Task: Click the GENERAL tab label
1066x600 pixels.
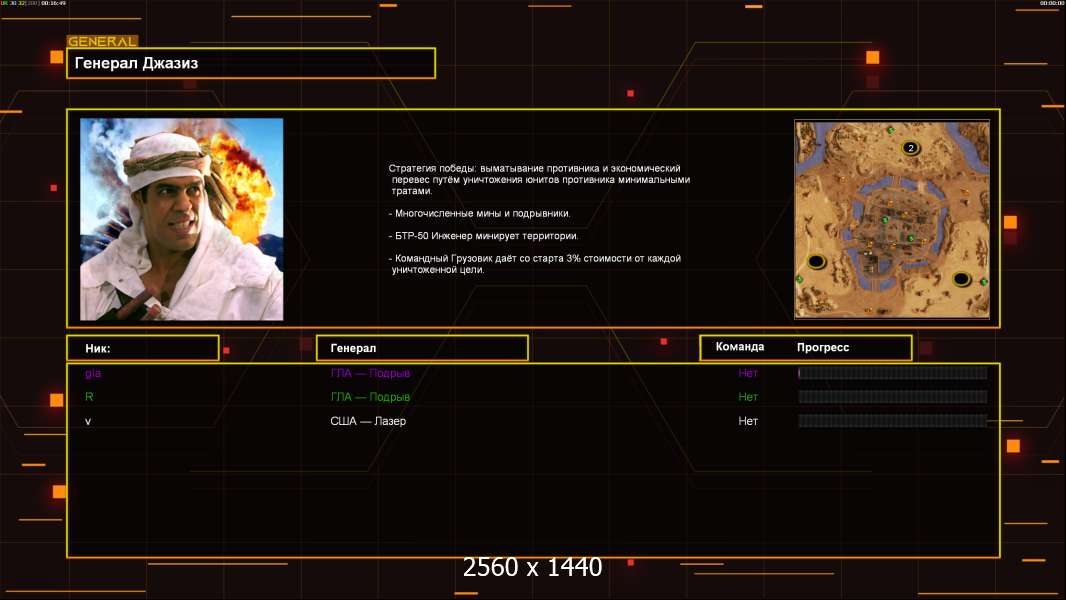Action: click(x=101, y=42)
